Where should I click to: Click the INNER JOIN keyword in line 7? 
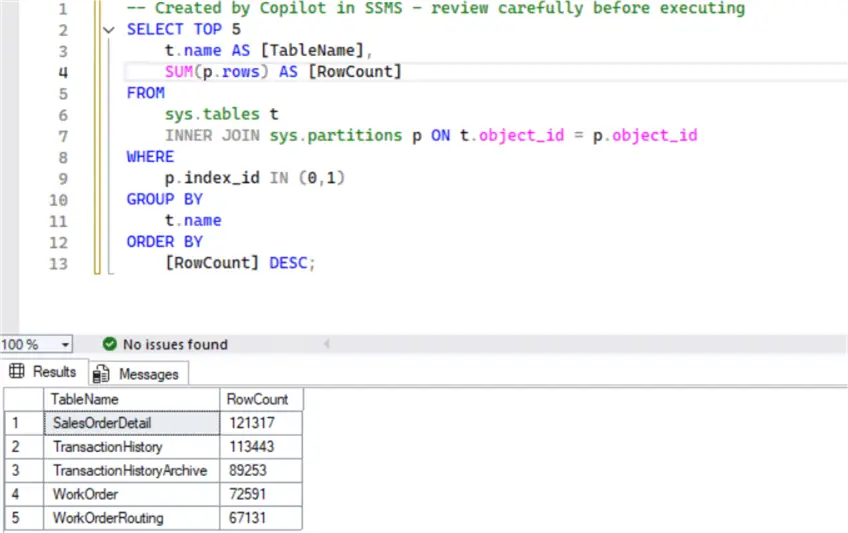point(212,135)
